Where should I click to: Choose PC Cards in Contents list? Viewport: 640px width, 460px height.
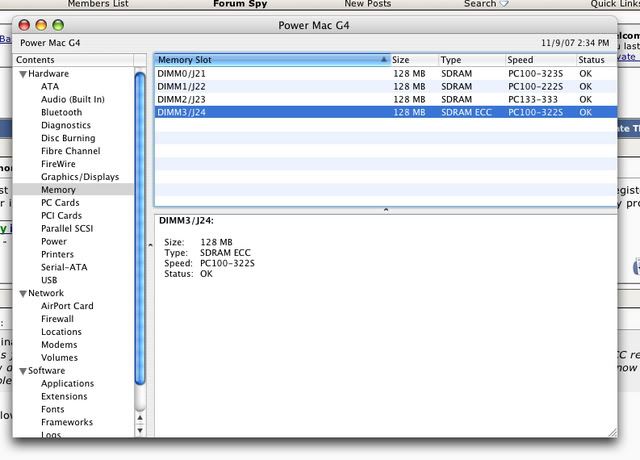[60, 203]
